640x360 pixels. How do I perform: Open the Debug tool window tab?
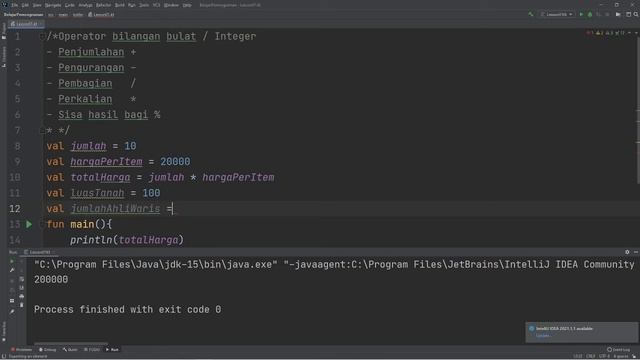pyautogui.click(x=48, y=350)
